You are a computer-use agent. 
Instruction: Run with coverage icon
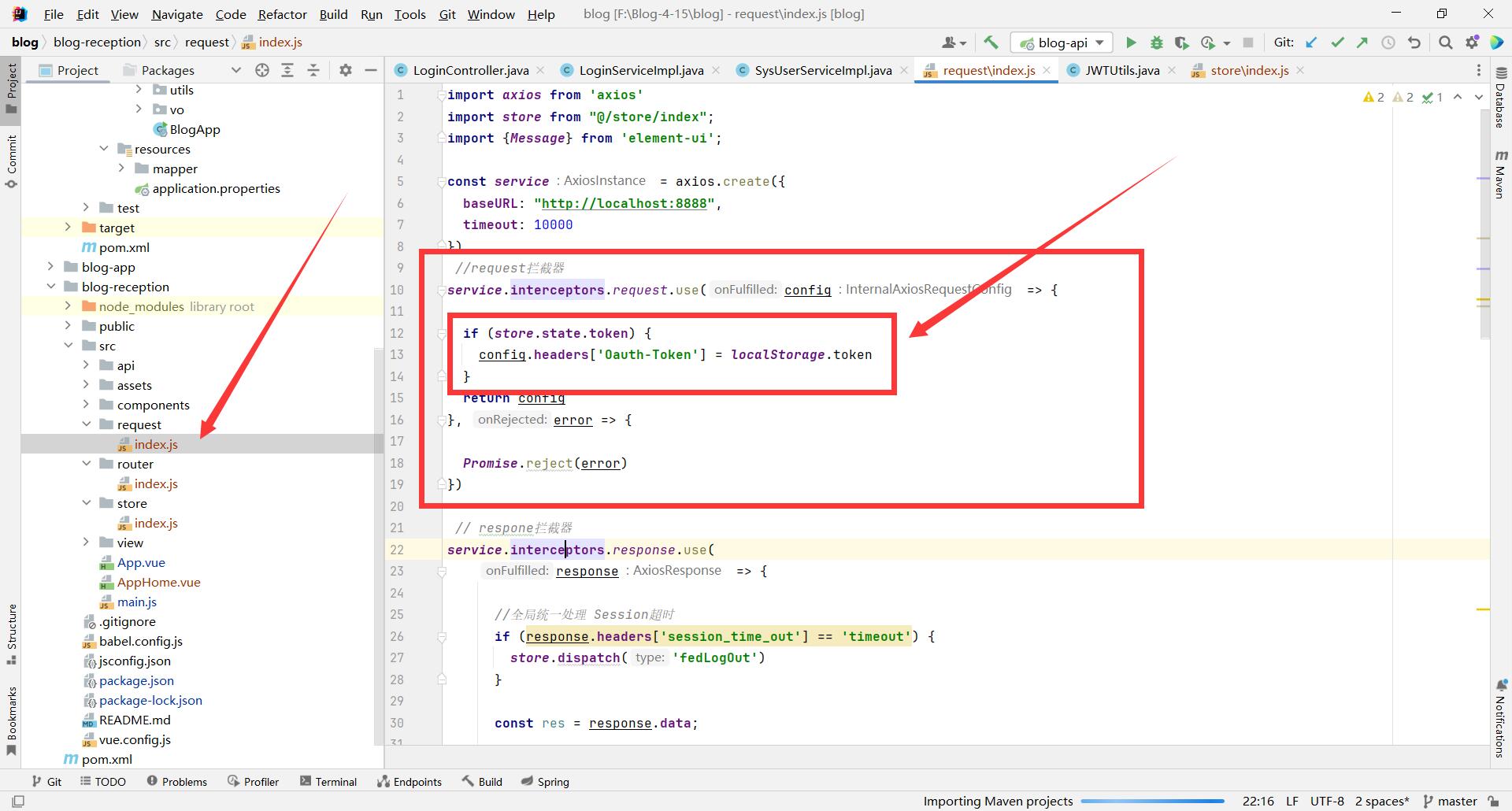pyautogui.click(x=1181, y=43)
